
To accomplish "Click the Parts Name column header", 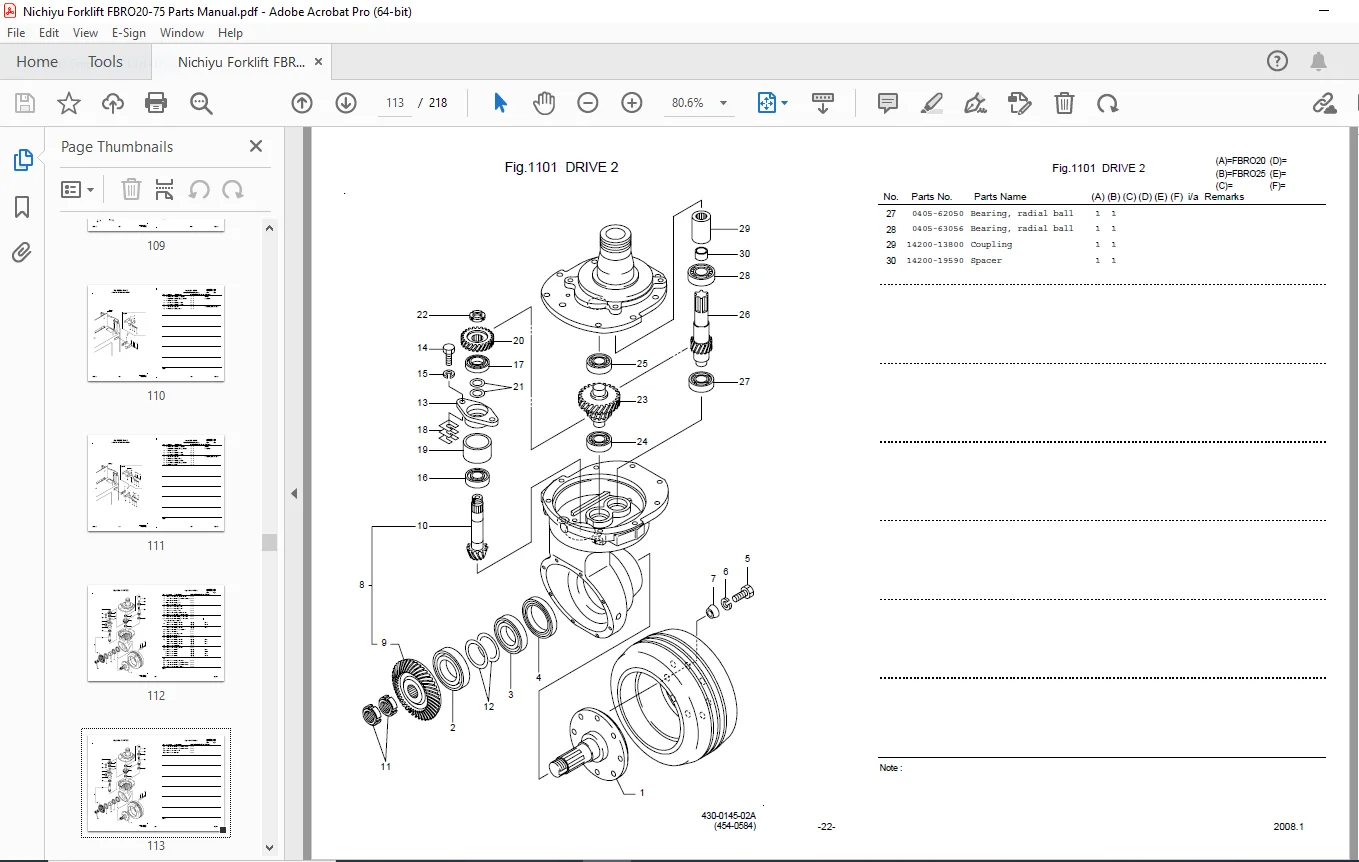I will [x=1000, y=197].
